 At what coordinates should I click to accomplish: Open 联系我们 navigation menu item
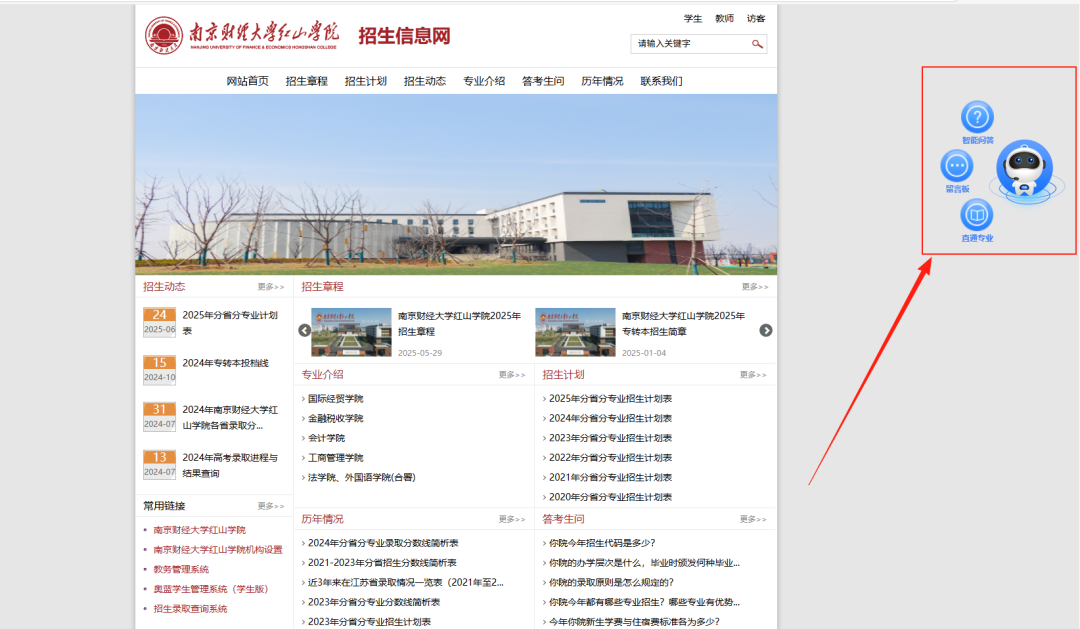click(x=661, y=81)
